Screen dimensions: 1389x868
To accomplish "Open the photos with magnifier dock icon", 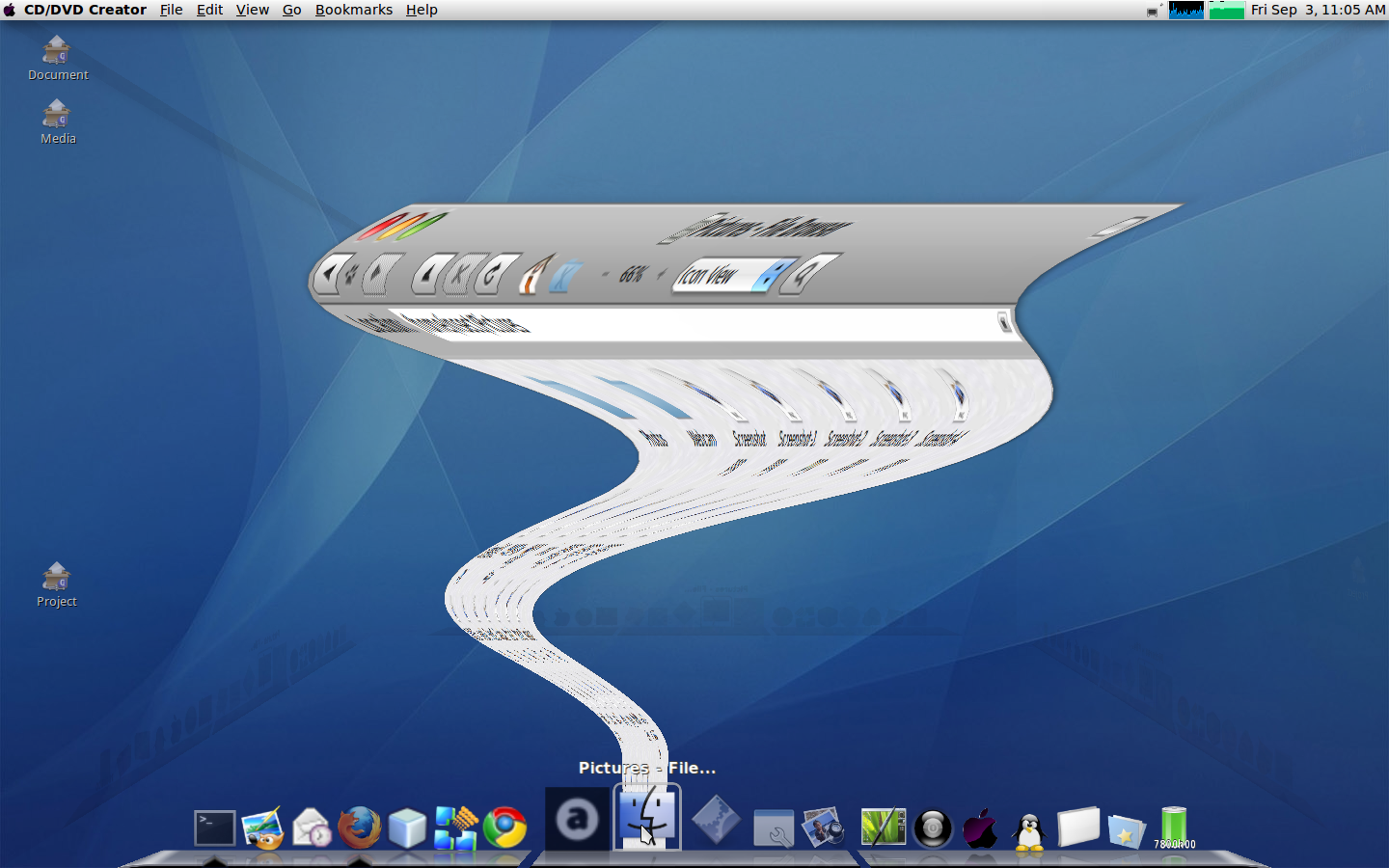I will (x=823, y=827).
